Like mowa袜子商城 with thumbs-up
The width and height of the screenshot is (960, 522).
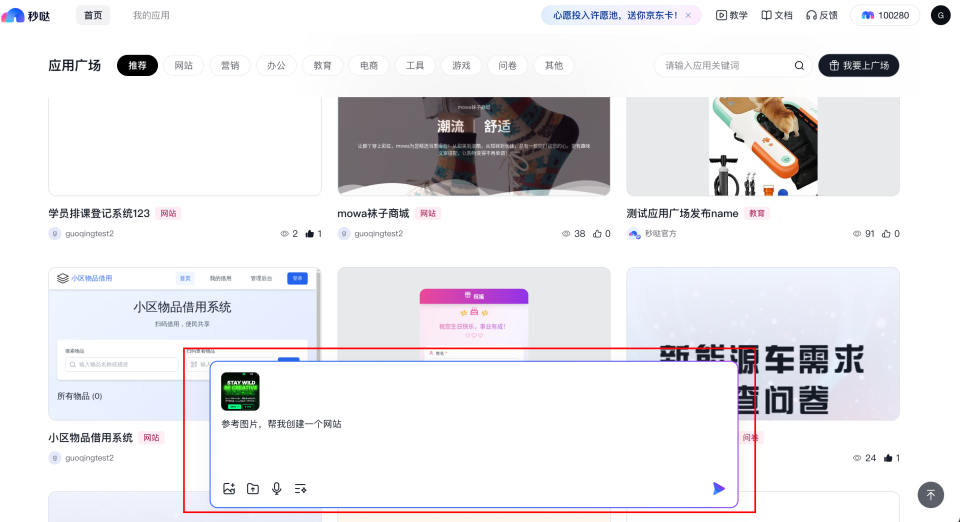[598, 234]
